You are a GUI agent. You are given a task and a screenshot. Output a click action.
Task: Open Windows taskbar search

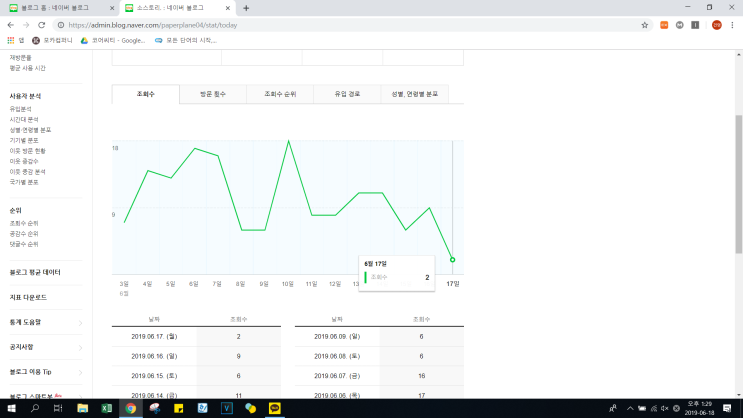click(x=35, y=408)
